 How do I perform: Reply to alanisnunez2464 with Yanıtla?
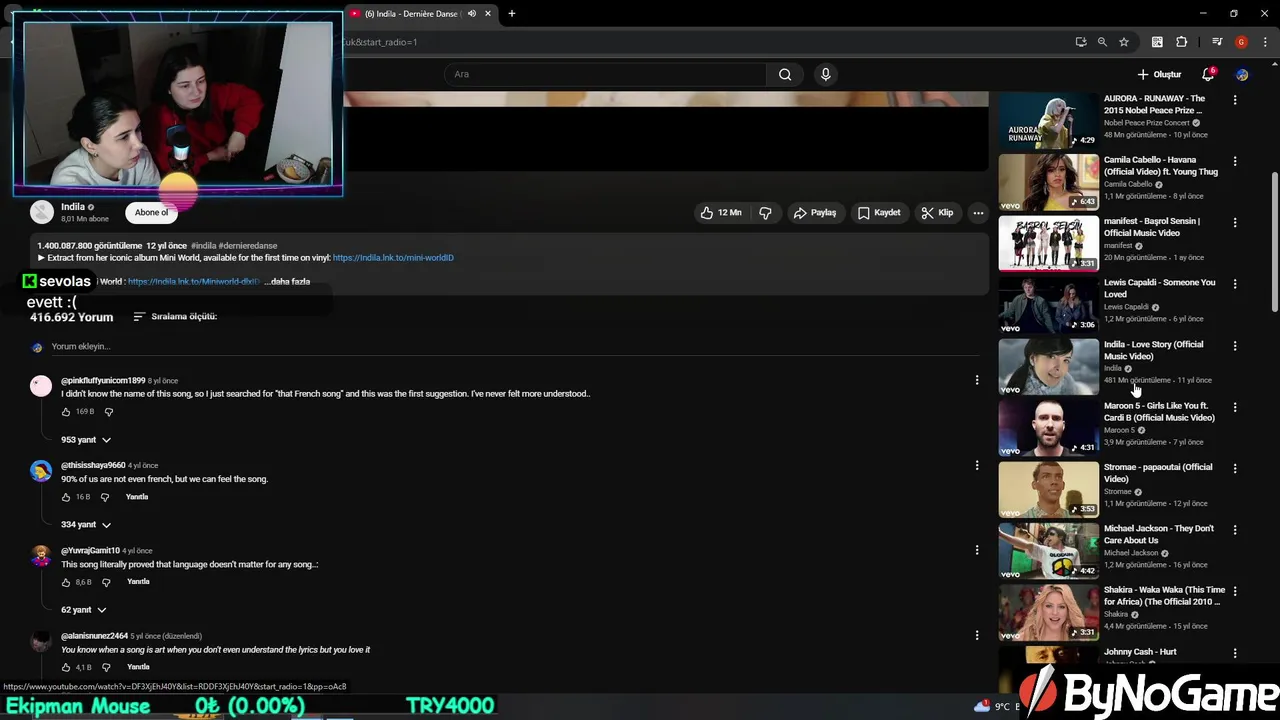[139, 667]
